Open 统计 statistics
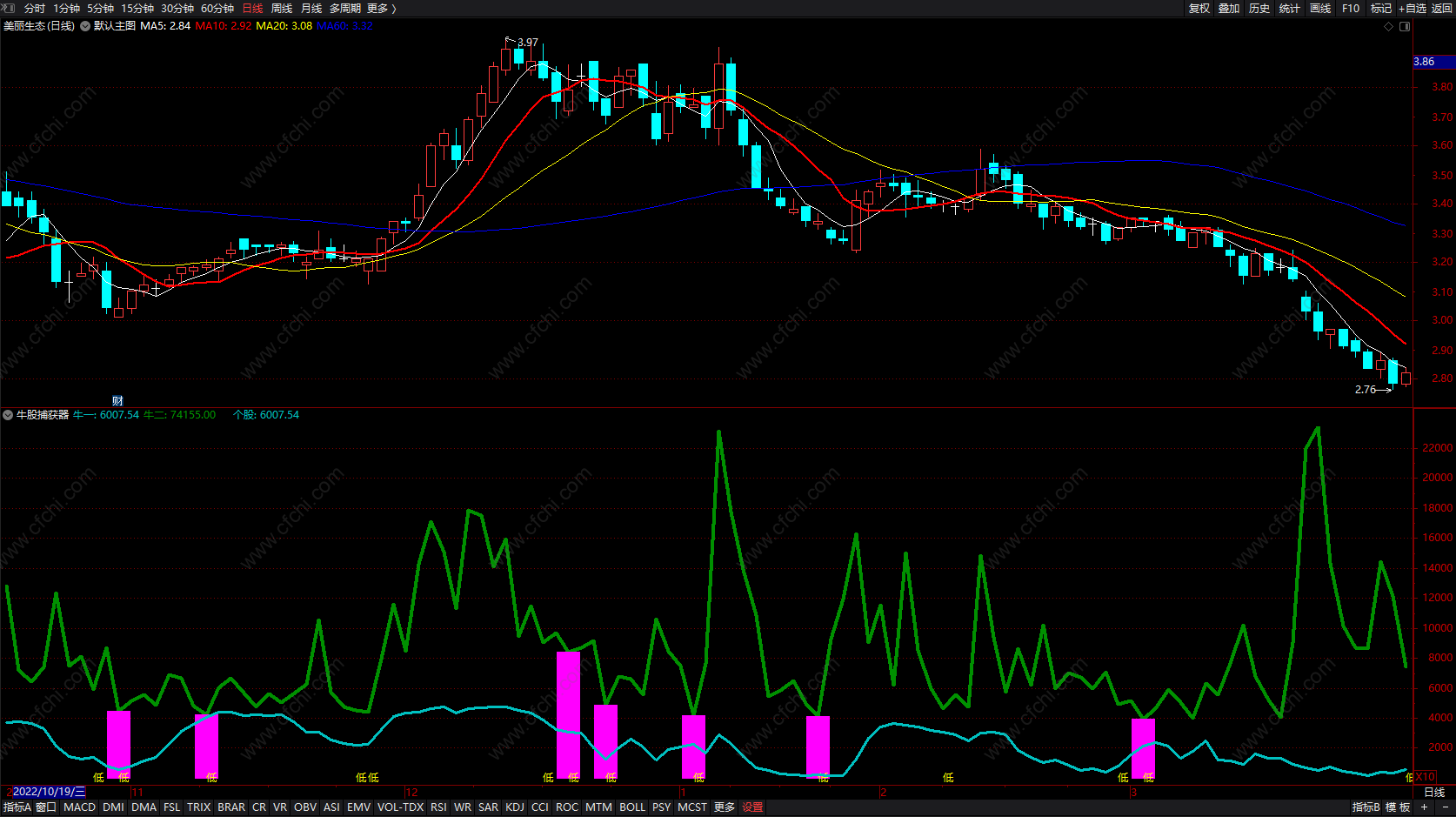This screenshot has height=817, width=1456. pyautogui.click(x=1290, y=9)
